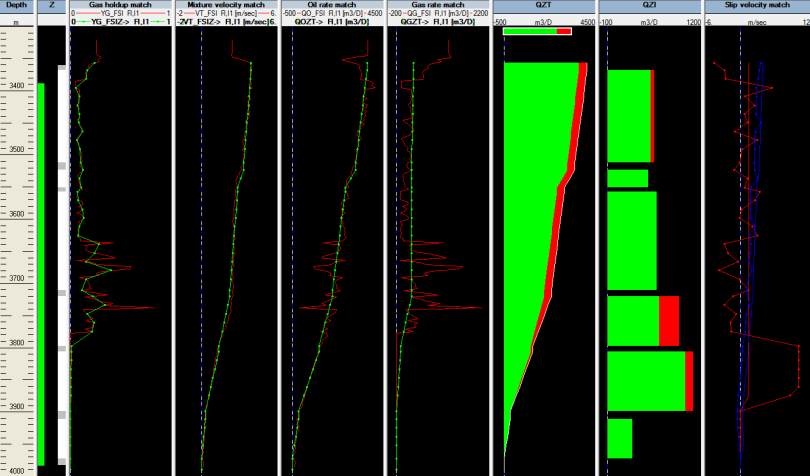Click the Oil rate match track title

pos(333,5)
